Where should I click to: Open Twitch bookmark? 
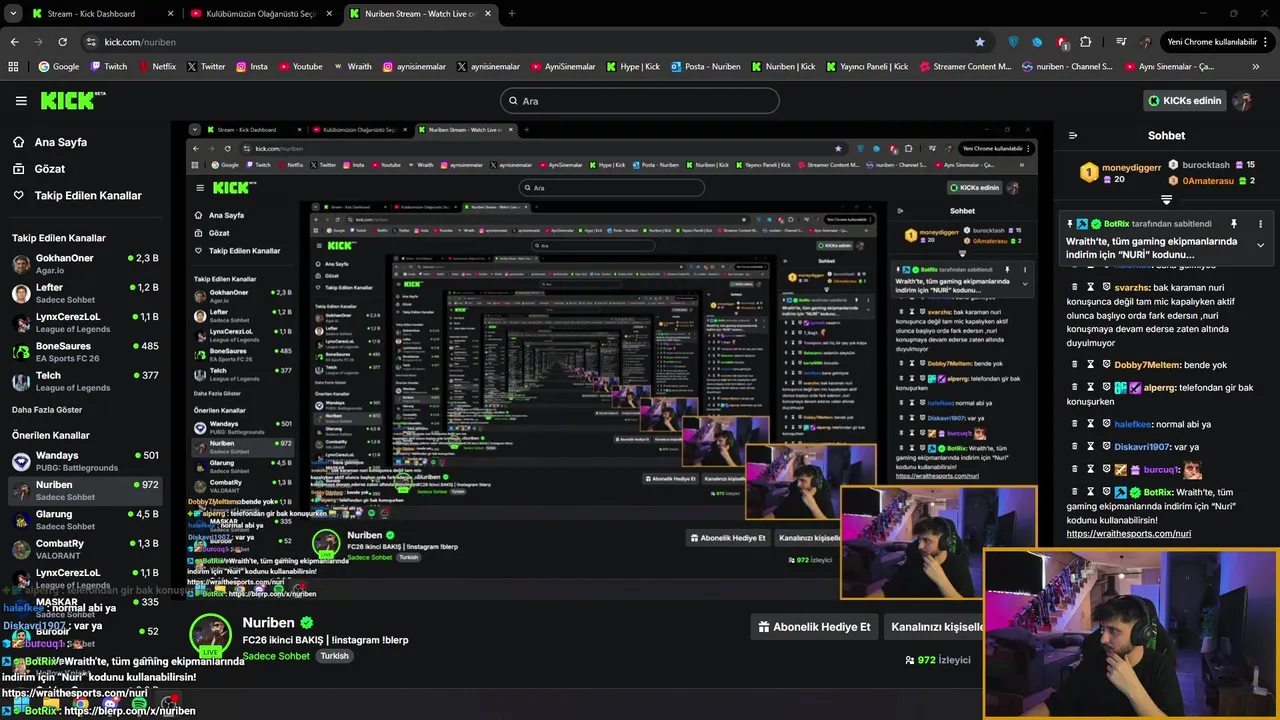(x=109, y=67)
